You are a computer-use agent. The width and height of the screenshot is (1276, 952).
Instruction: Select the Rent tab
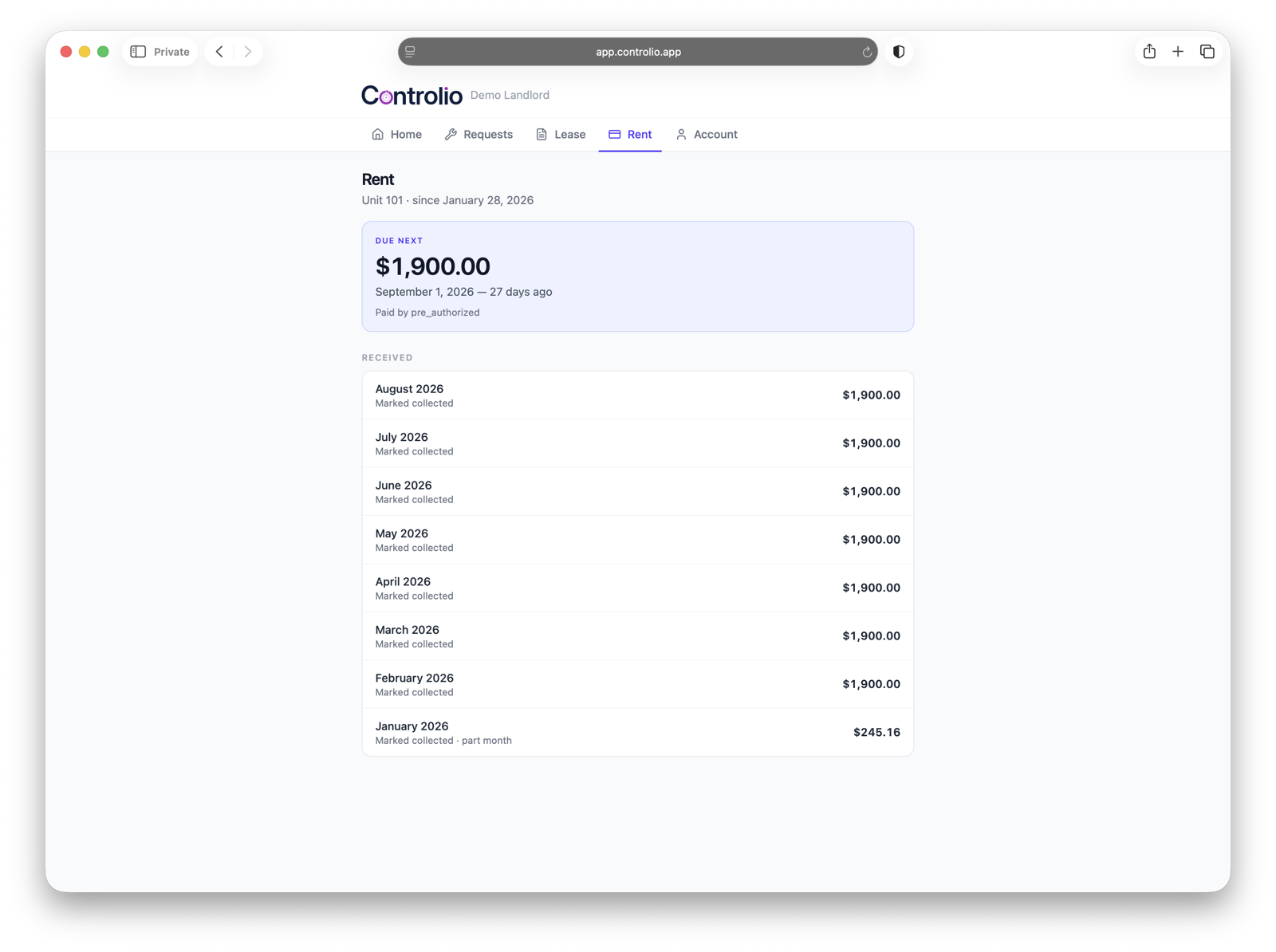tap(630, 134)
